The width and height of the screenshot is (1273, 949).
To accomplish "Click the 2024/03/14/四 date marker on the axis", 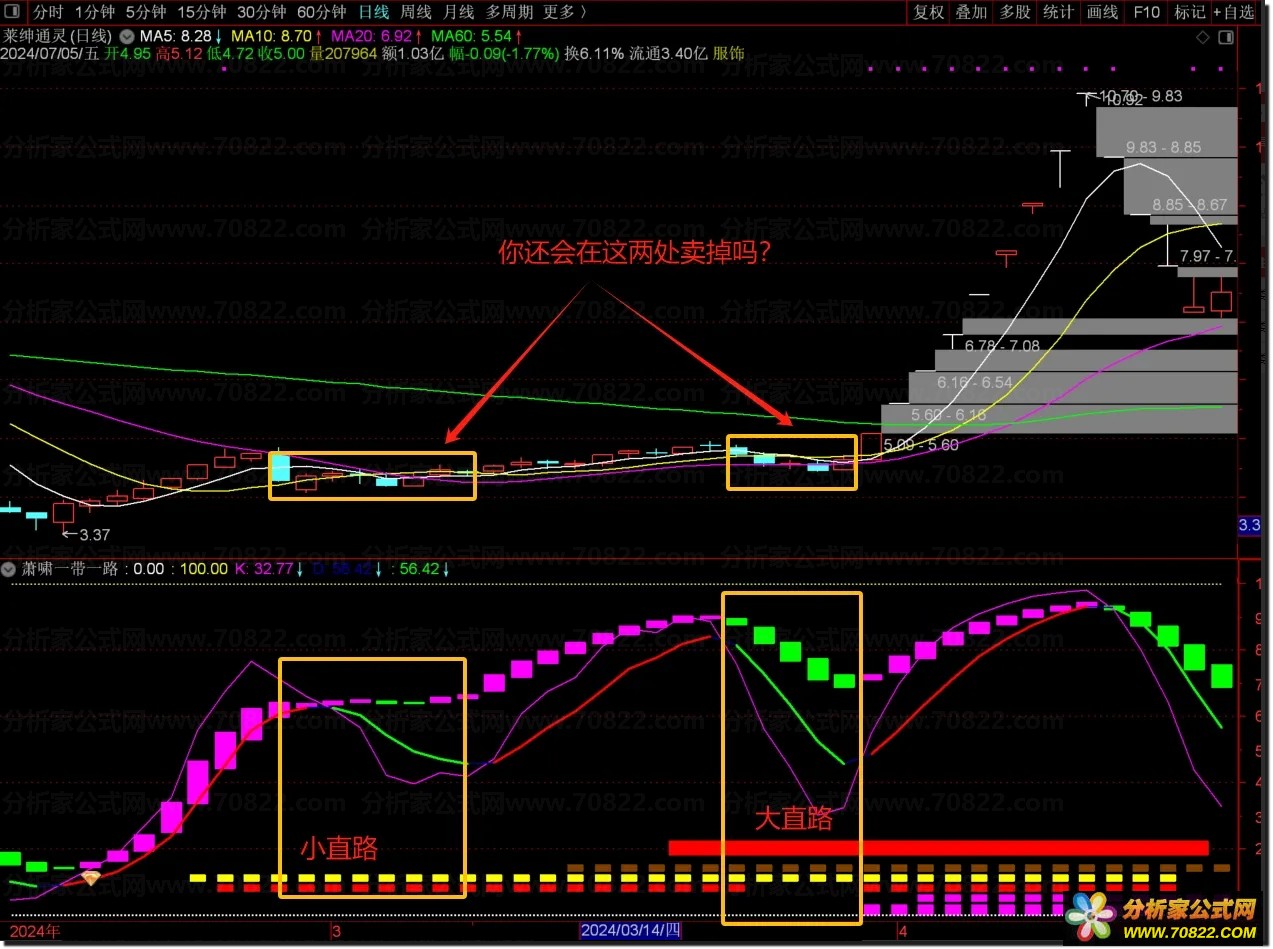I will click(631, 931).
